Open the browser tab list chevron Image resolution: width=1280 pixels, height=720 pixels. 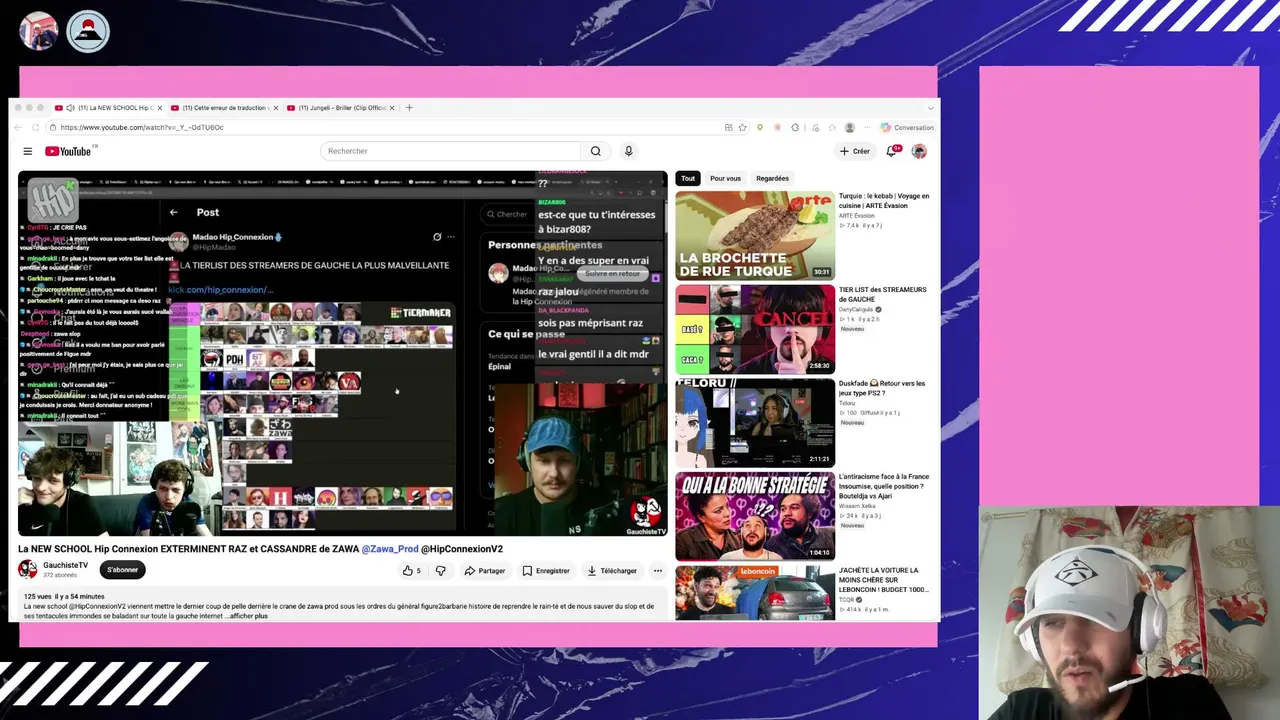pos(930,107)
